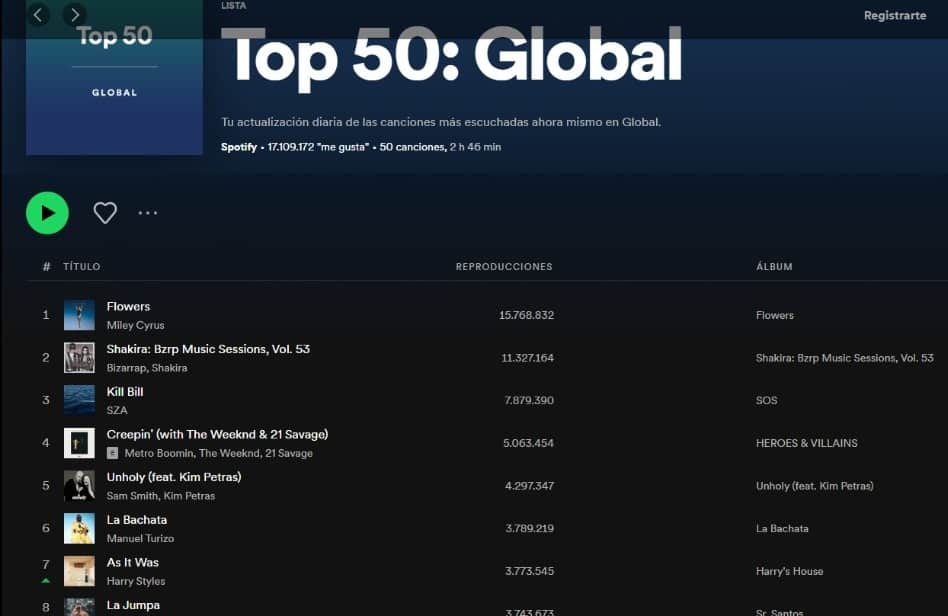948x616 pixels.
Task: Select play count 11.327.164
Action: pos(528,358)
